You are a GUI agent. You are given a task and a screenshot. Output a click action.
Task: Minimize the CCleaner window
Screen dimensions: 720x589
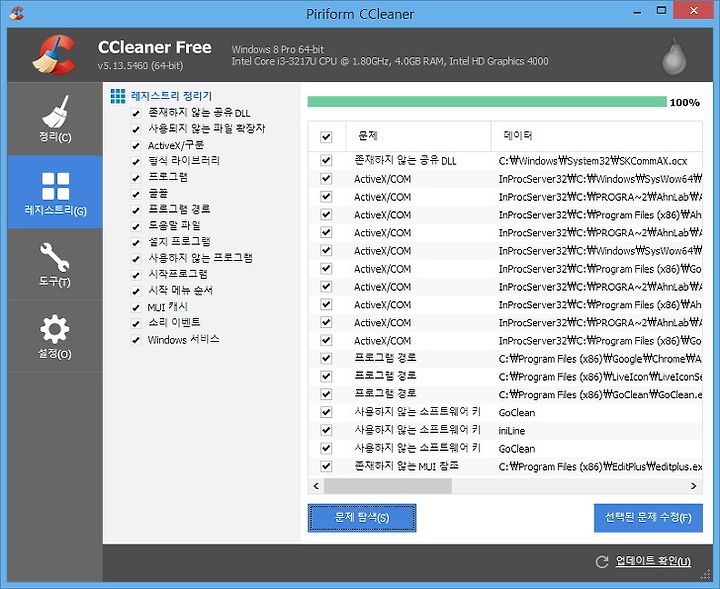click(637, 11)
